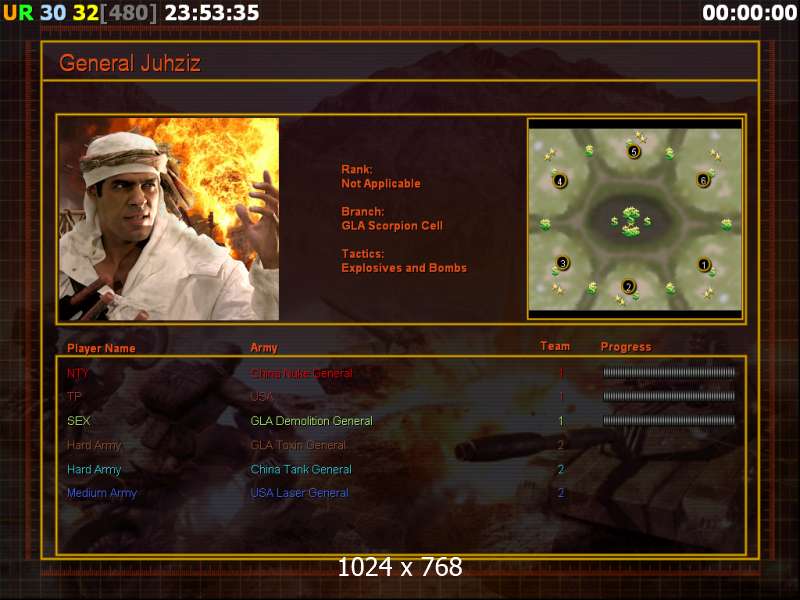
Task: Click the General Juhziz portrait image
Action: (x=169, y=219)
